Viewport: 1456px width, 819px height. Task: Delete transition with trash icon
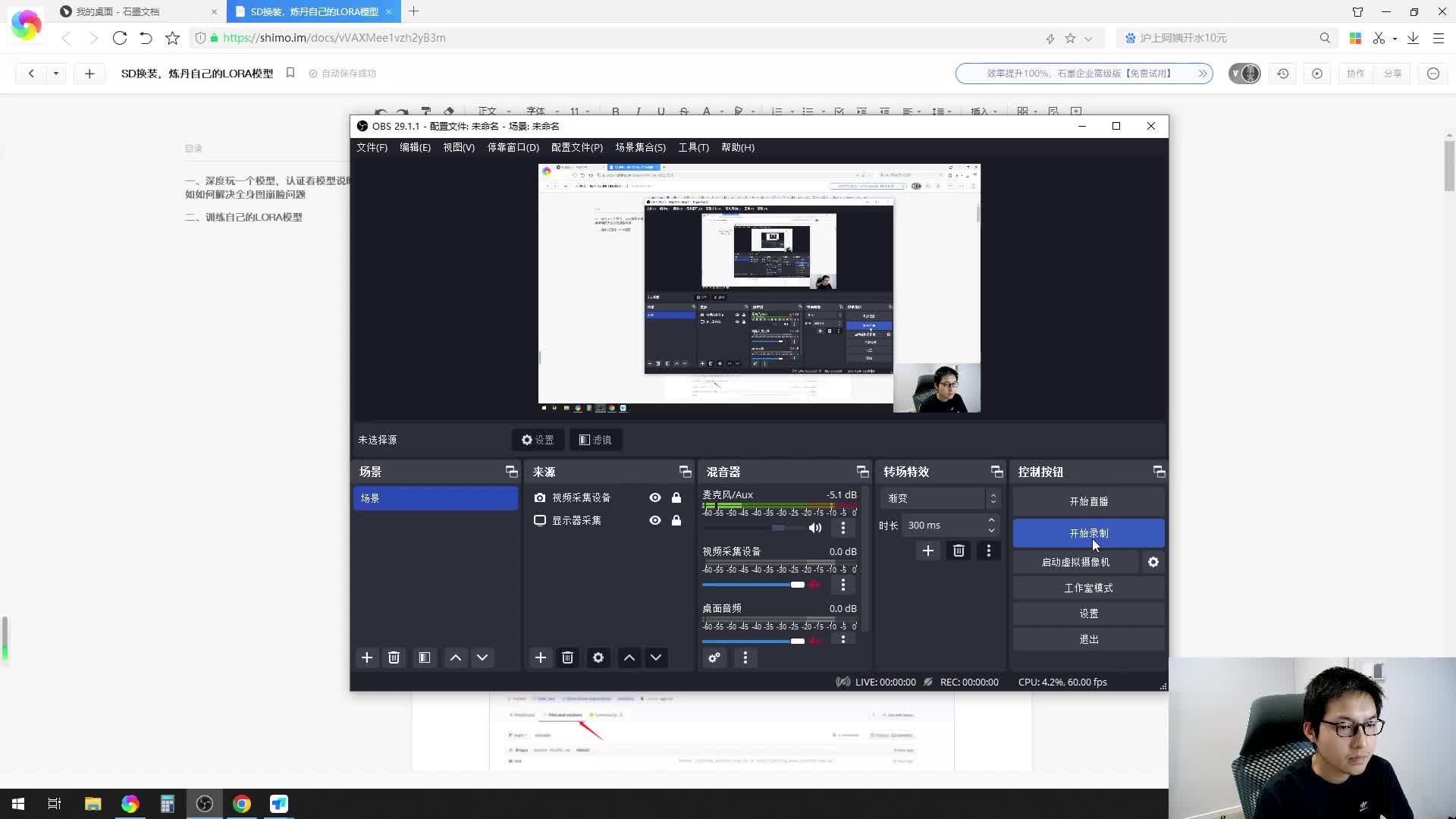click(x=959, y=551)
